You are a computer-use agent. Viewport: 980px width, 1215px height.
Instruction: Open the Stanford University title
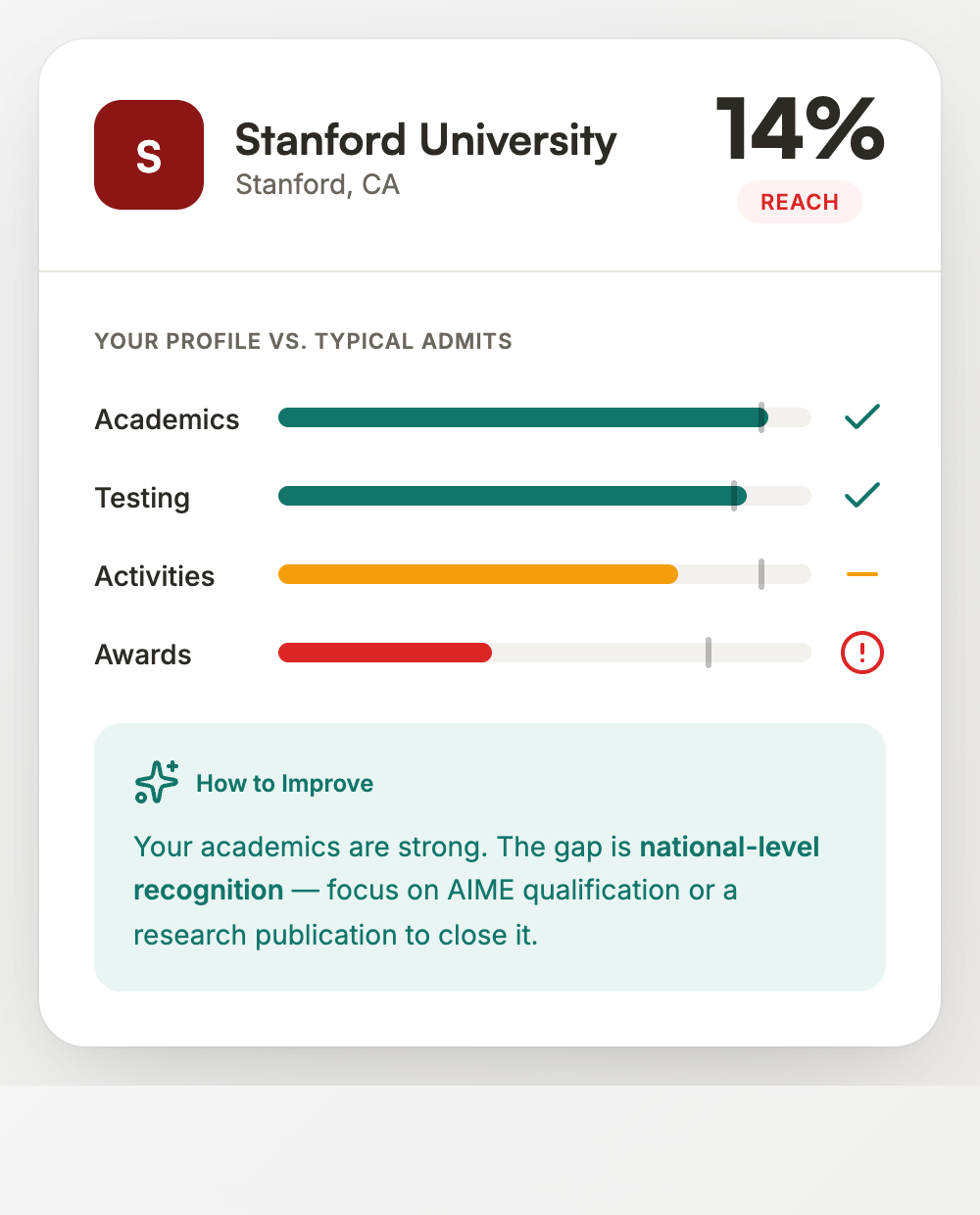click(x=425, y=140)
